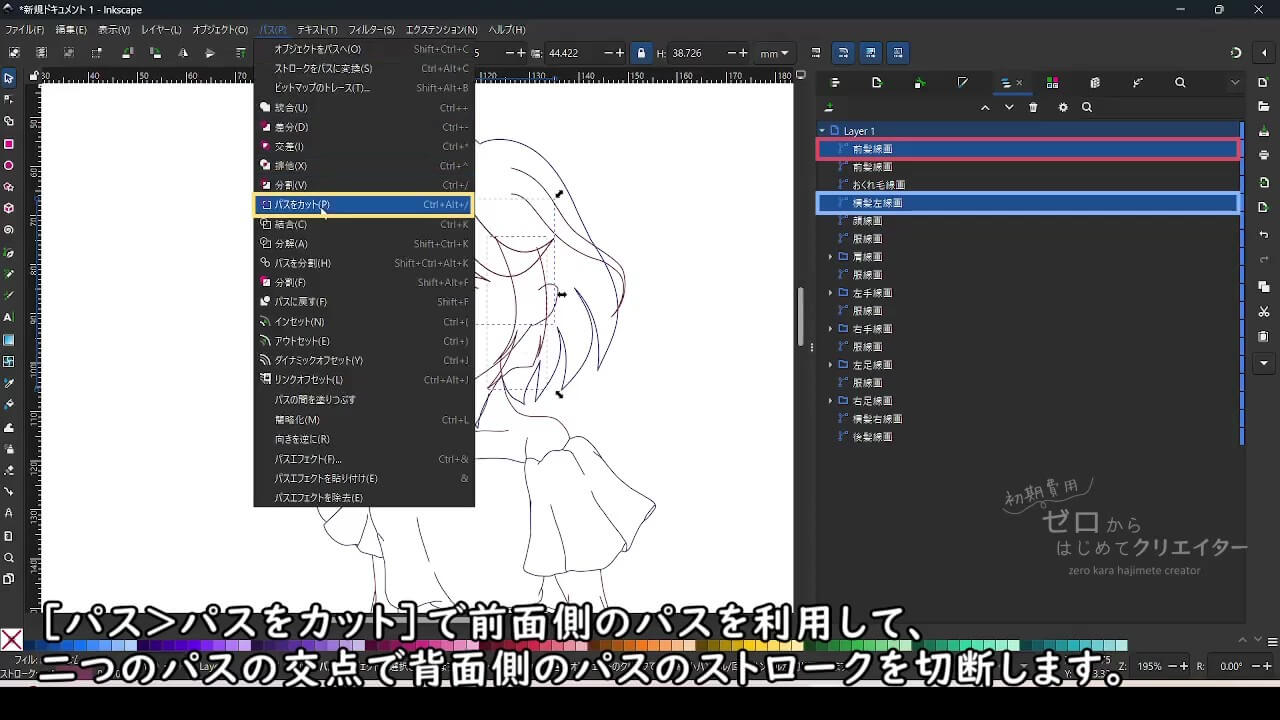Pick a red swatch from the bottom palette
The width and height of the screenshot is (1280, 720).
(530, 644)
